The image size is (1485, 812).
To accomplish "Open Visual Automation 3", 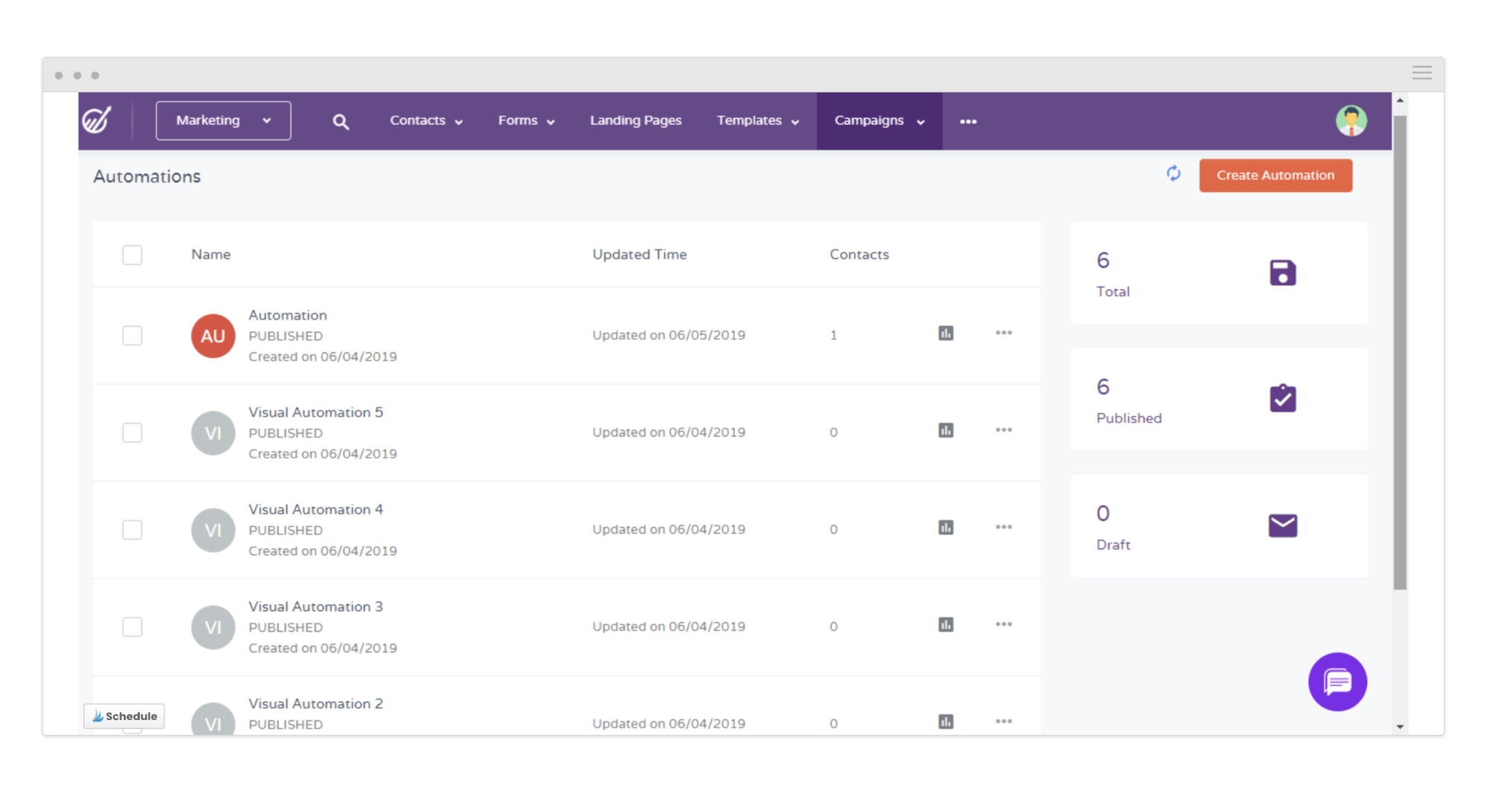I will point(316,607).
